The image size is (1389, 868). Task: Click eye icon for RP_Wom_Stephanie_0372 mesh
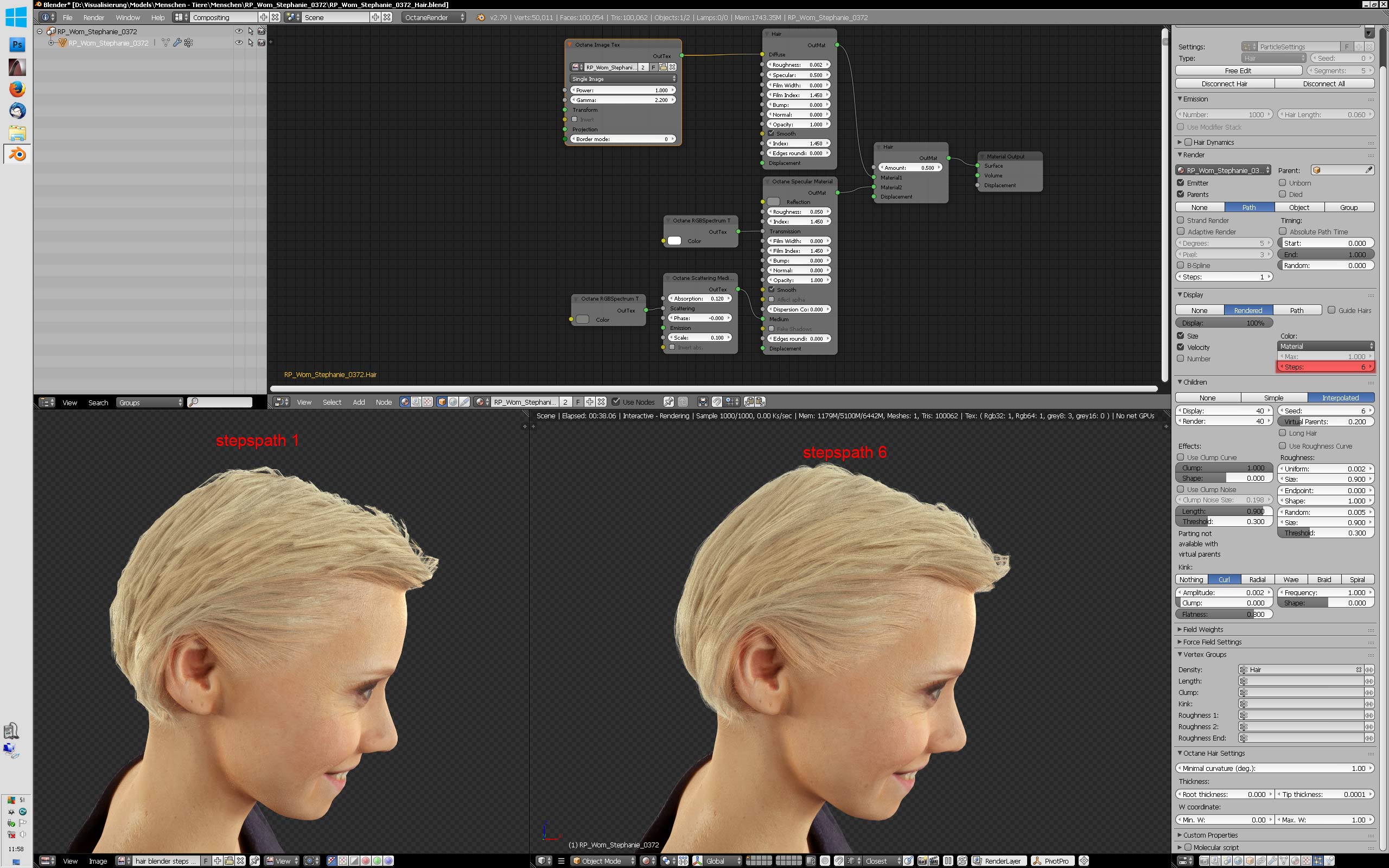tap(239, 42)
